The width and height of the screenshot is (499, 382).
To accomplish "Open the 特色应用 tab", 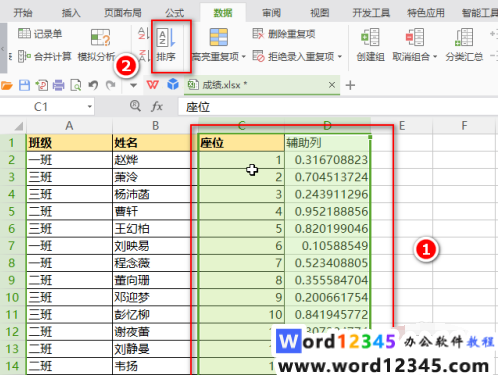I will (426, 13).
